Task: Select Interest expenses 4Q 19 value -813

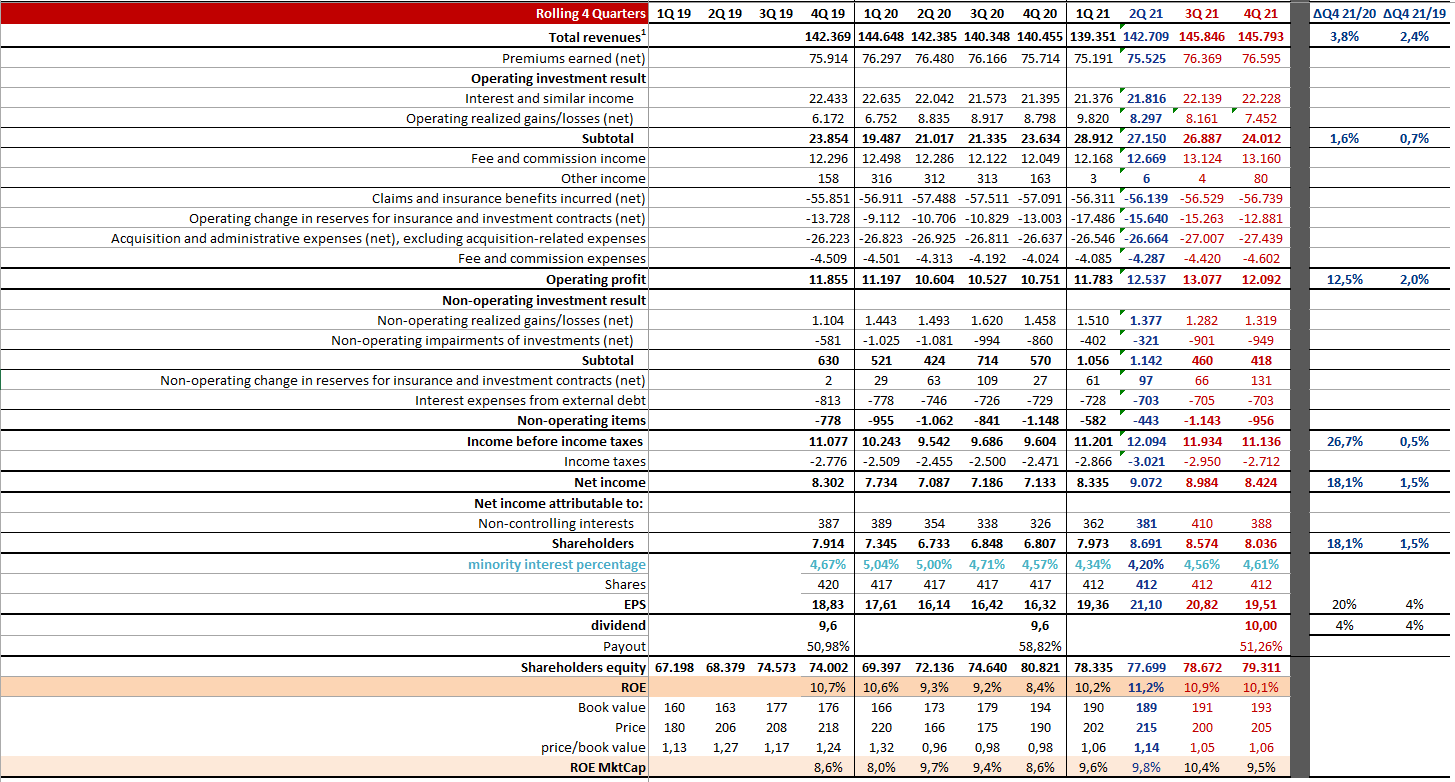Action: coord(828,400)
